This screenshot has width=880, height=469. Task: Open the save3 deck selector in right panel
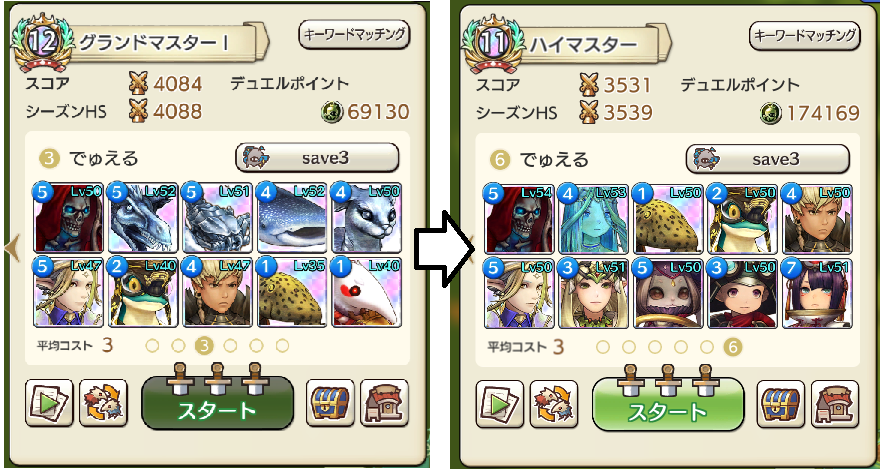[768, 159]
